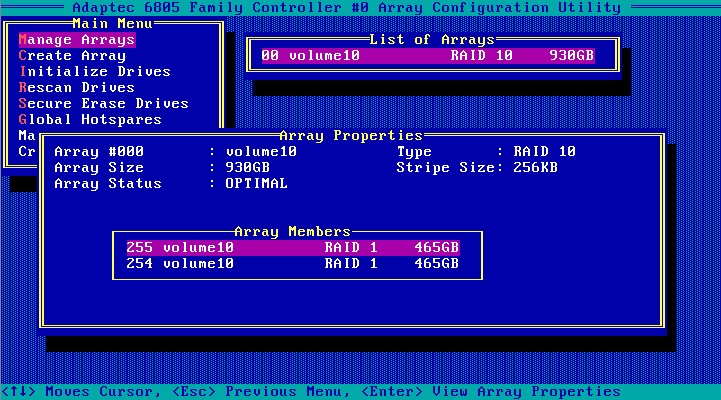Click the Array Size 930GB value
This screenshot has width=721, height=400.
coord(247,168)
